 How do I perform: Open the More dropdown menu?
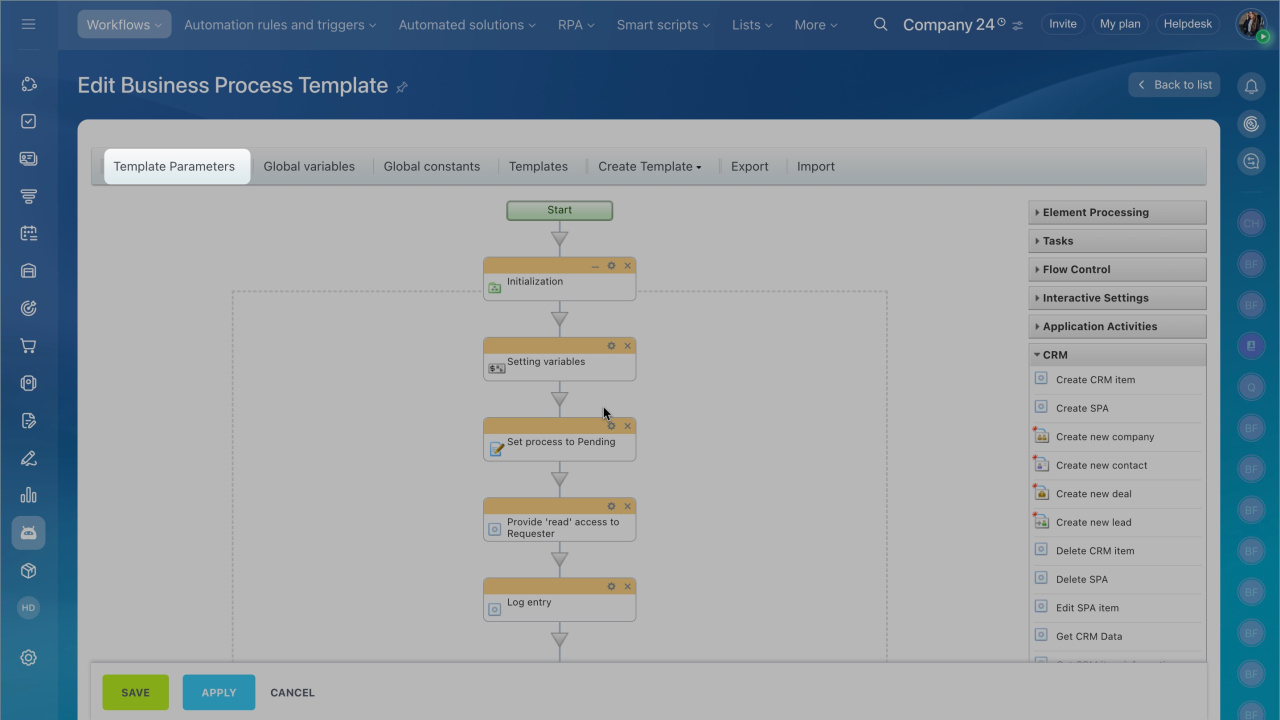coord(816,24)
